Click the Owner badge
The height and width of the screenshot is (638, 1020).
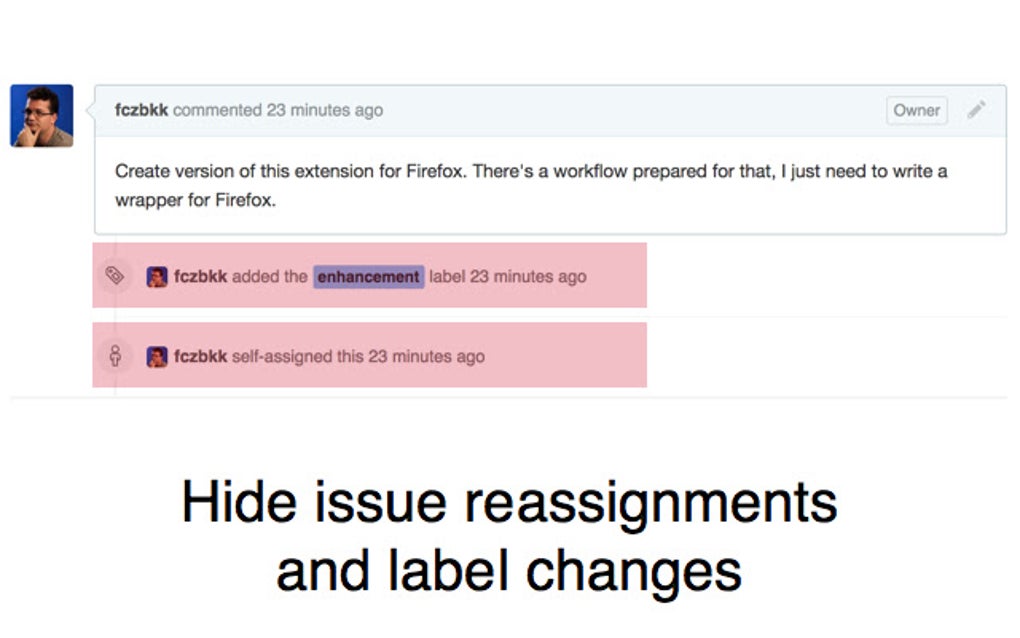click(917, 111)
